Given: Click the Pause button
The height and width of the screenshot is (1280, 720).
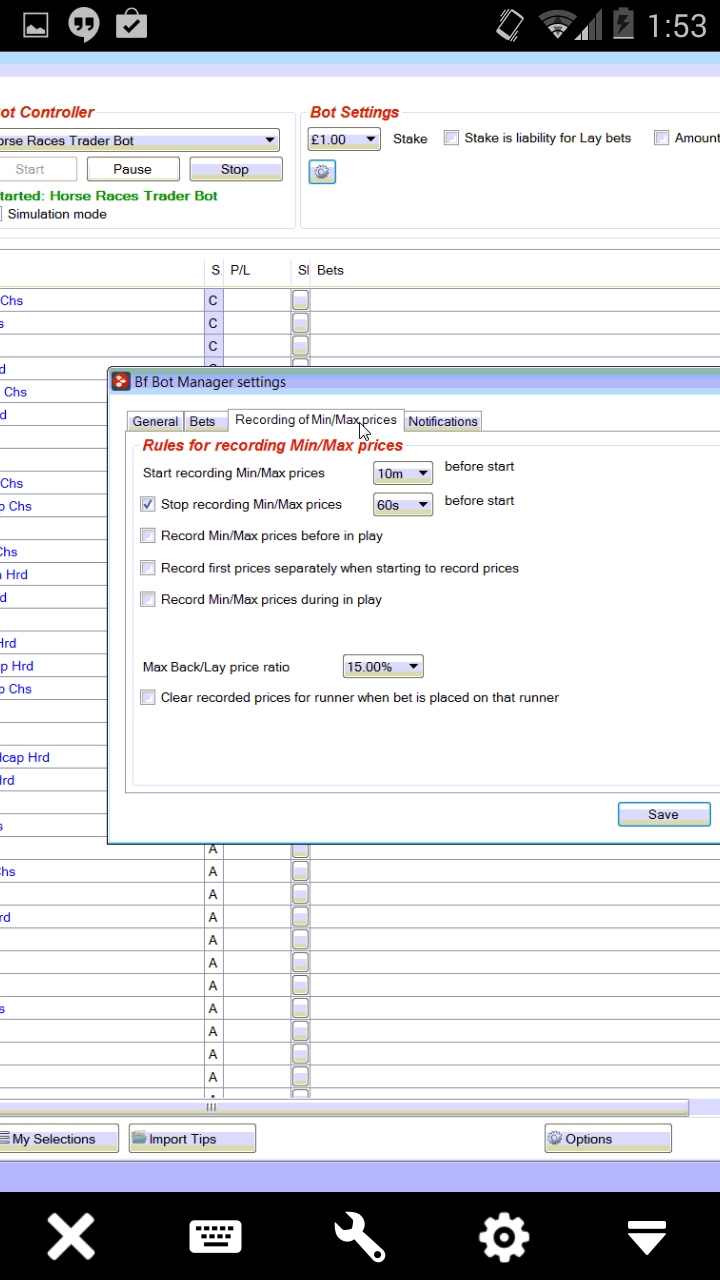Looking at the screenshot, I should coord(133,169).
